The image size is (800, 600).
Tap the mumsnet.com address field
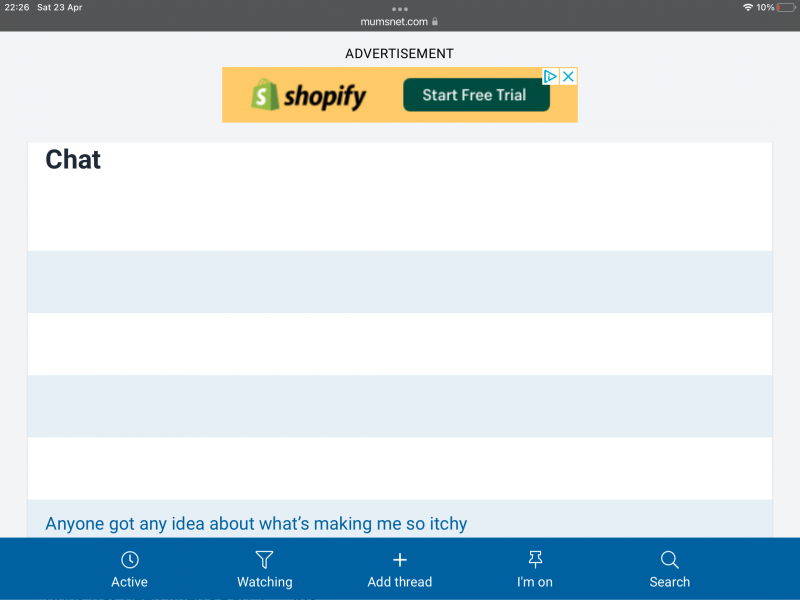[394, 21]
